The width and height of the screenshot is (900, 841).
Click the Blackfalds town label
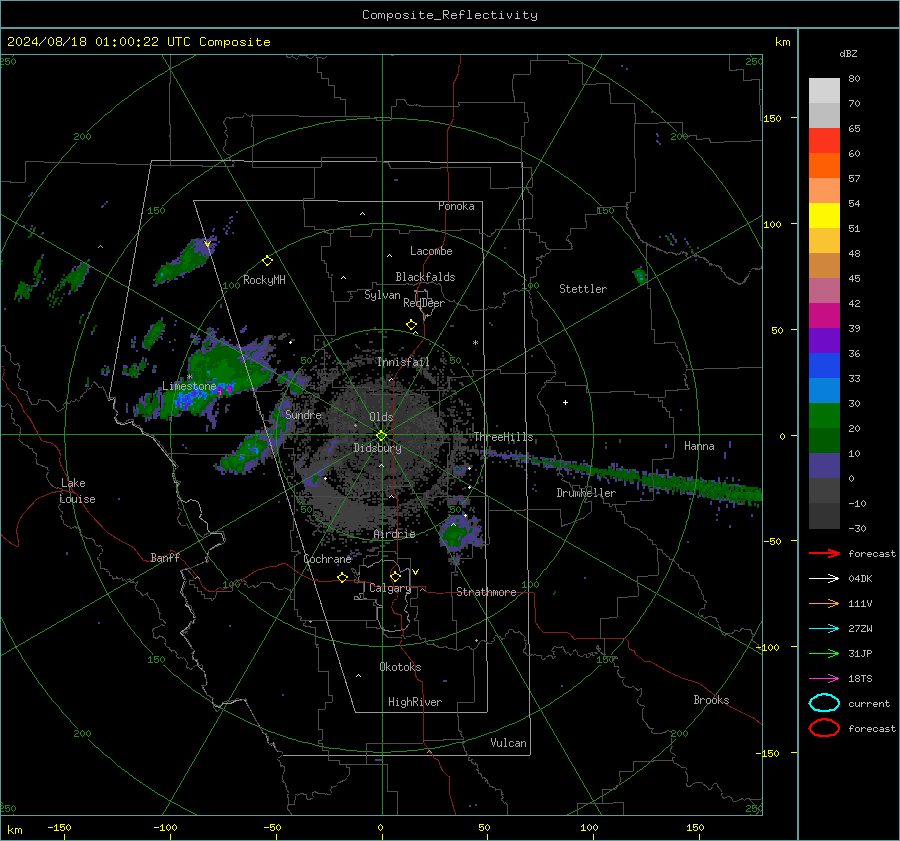(425, 277)
